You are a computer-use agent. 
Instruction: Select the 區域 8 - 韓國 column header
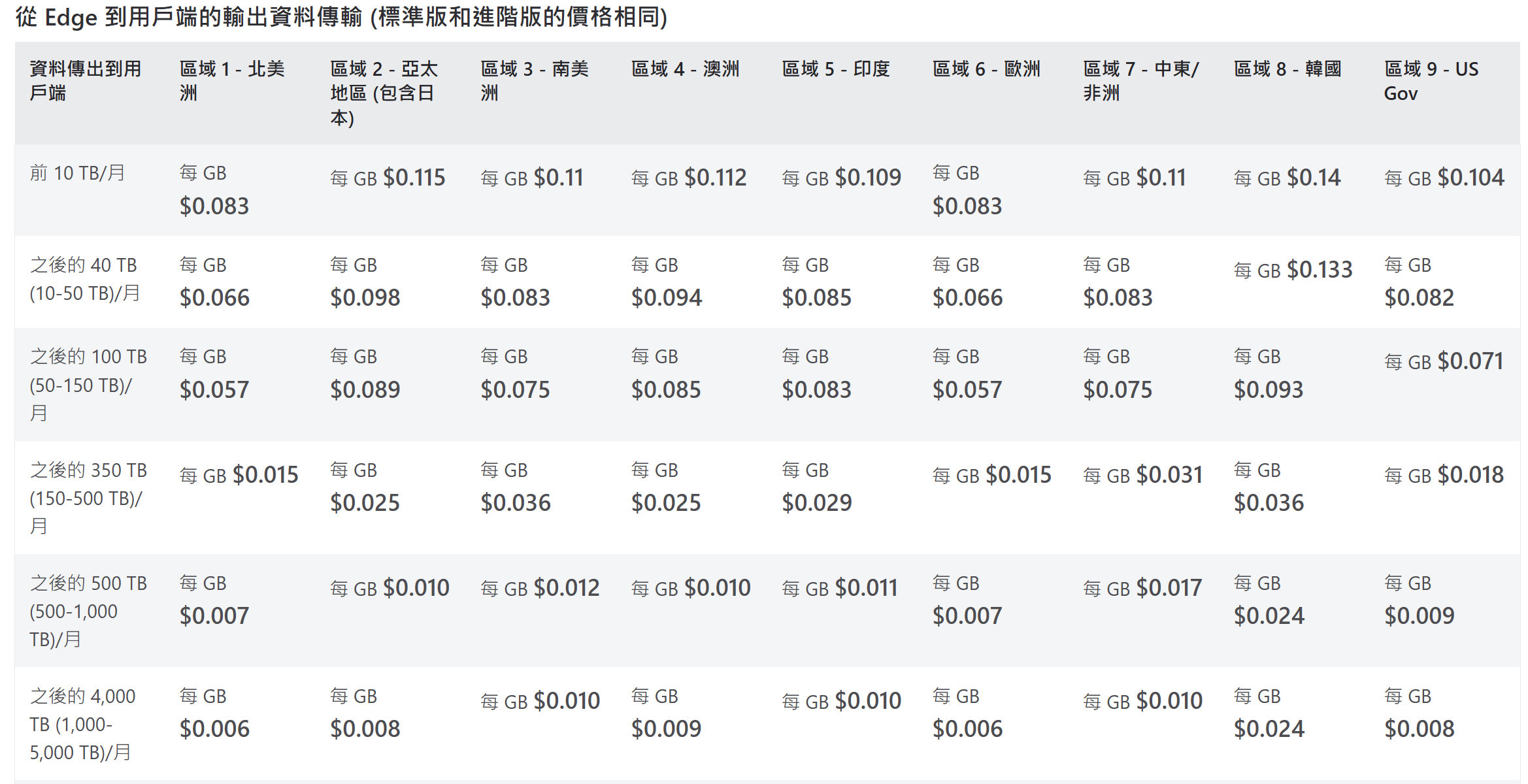point(1287,69)
